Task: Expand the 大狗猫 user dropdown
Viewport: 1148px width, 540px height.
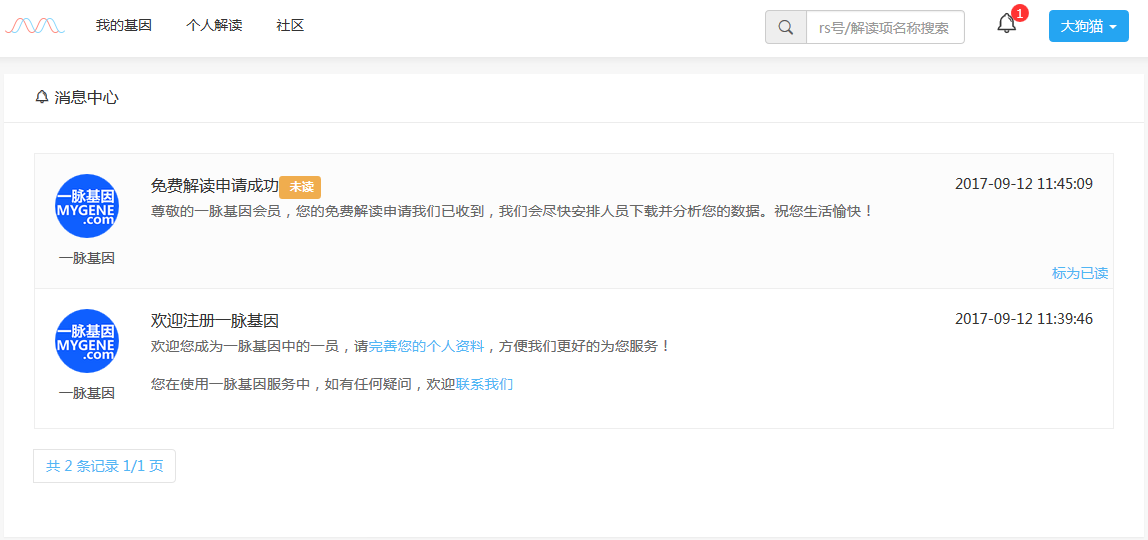Action: coord(1089,26)
